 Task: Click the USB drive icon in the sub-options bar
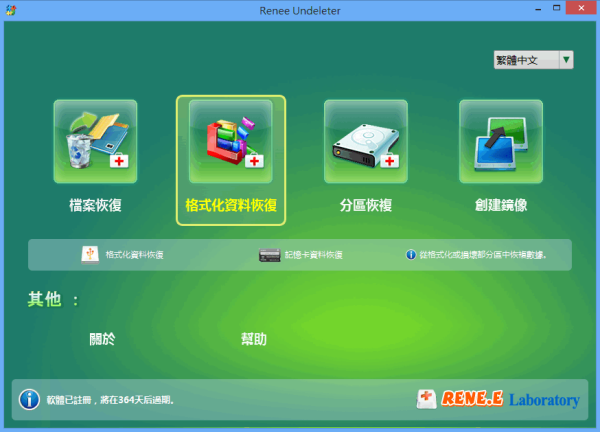coord(90,255)
